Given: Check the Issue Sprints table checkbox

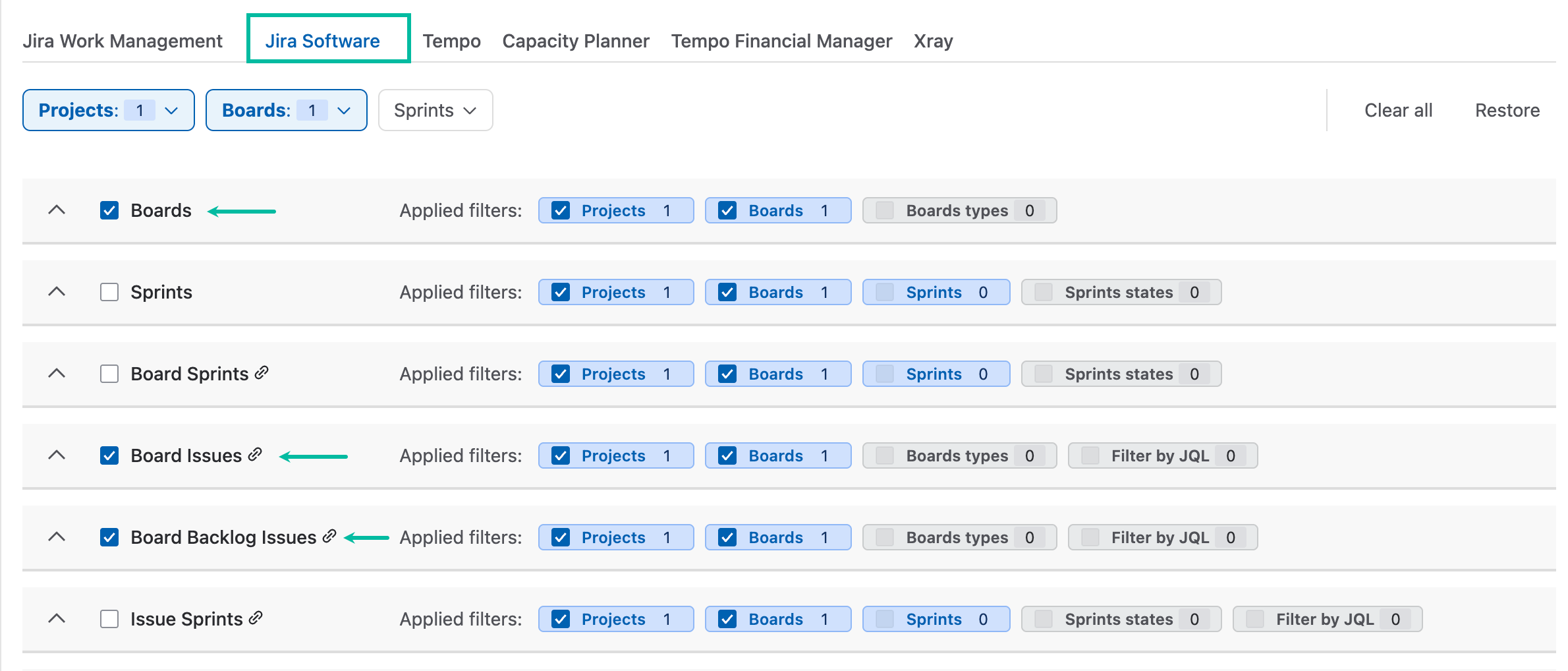Looking at the screenshot, I should point(109,619).
